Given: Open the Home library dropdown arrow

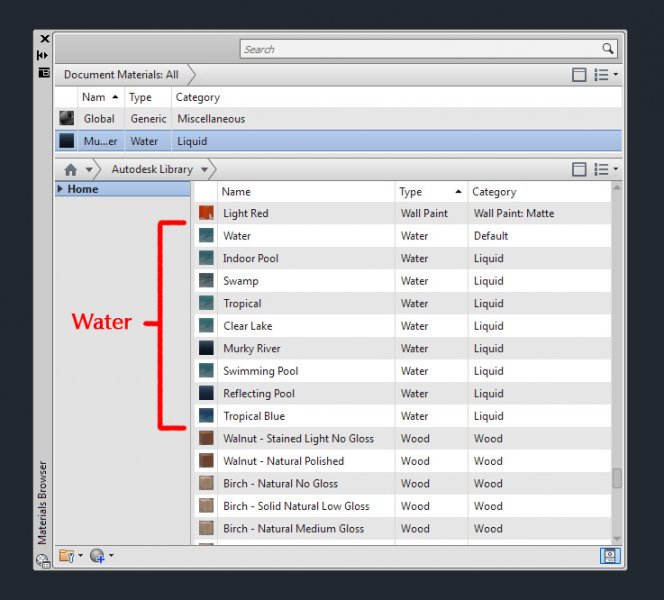Looking at the screenshot, I should click(x=89, y=170).
